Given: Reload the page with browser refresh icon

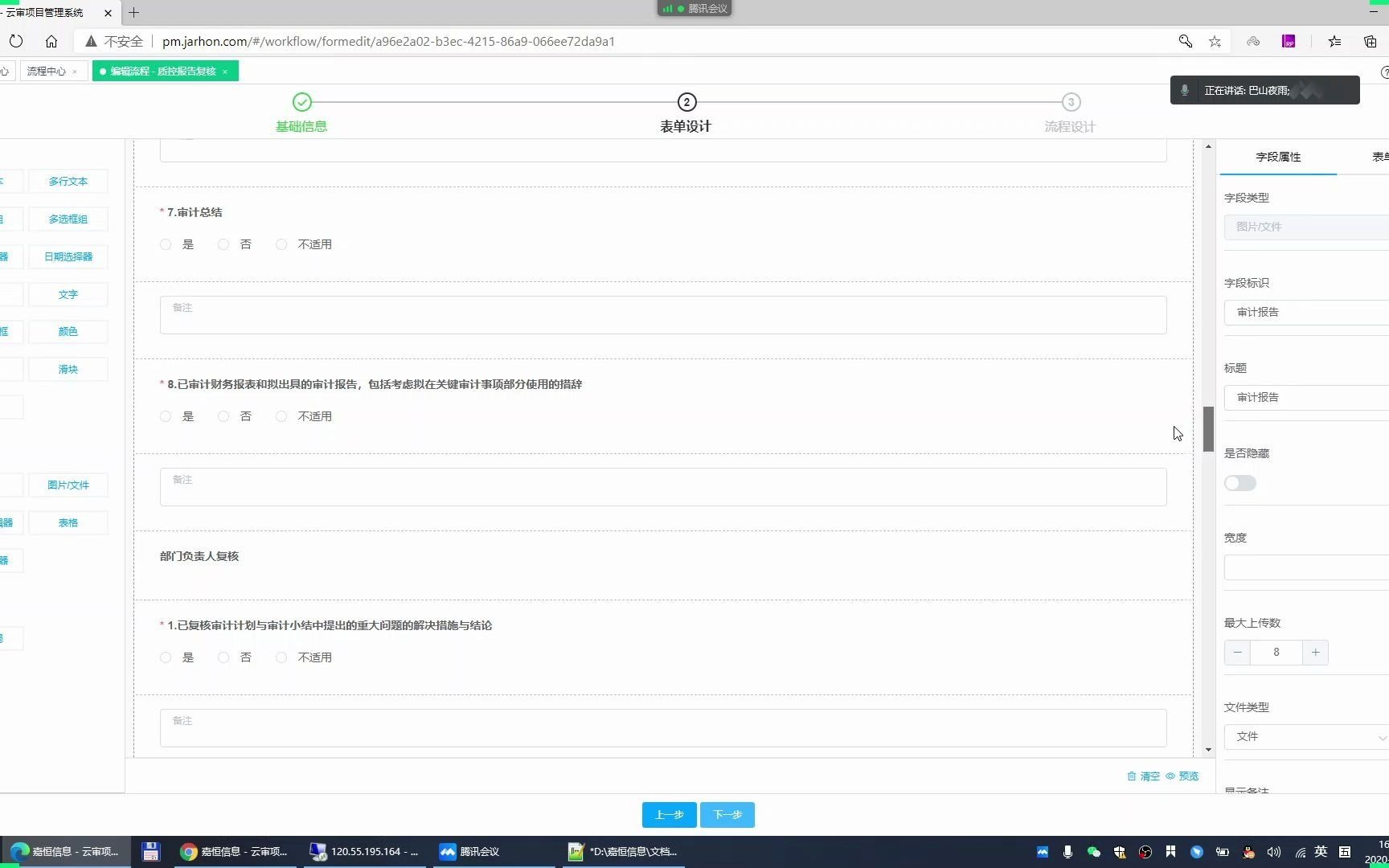Looking at the screenshot, I should tap(16, 41).
